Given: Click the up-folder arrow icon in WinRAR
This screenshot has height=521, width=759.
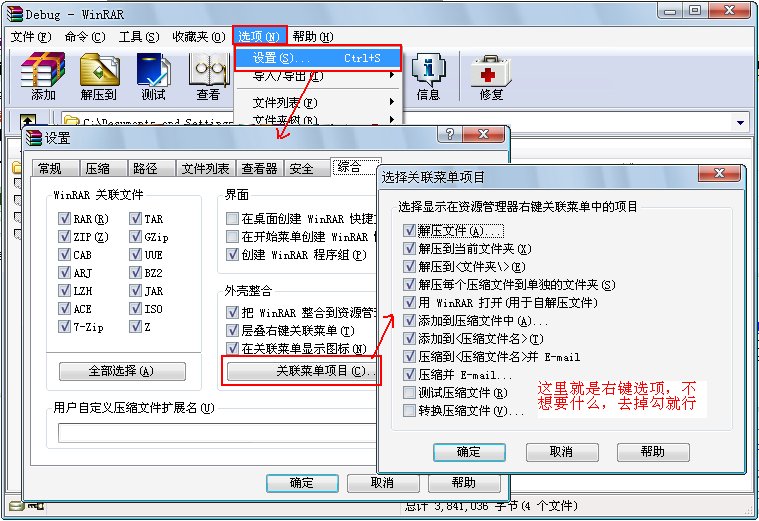Looking at the screenshot, I should coord(28,121).
